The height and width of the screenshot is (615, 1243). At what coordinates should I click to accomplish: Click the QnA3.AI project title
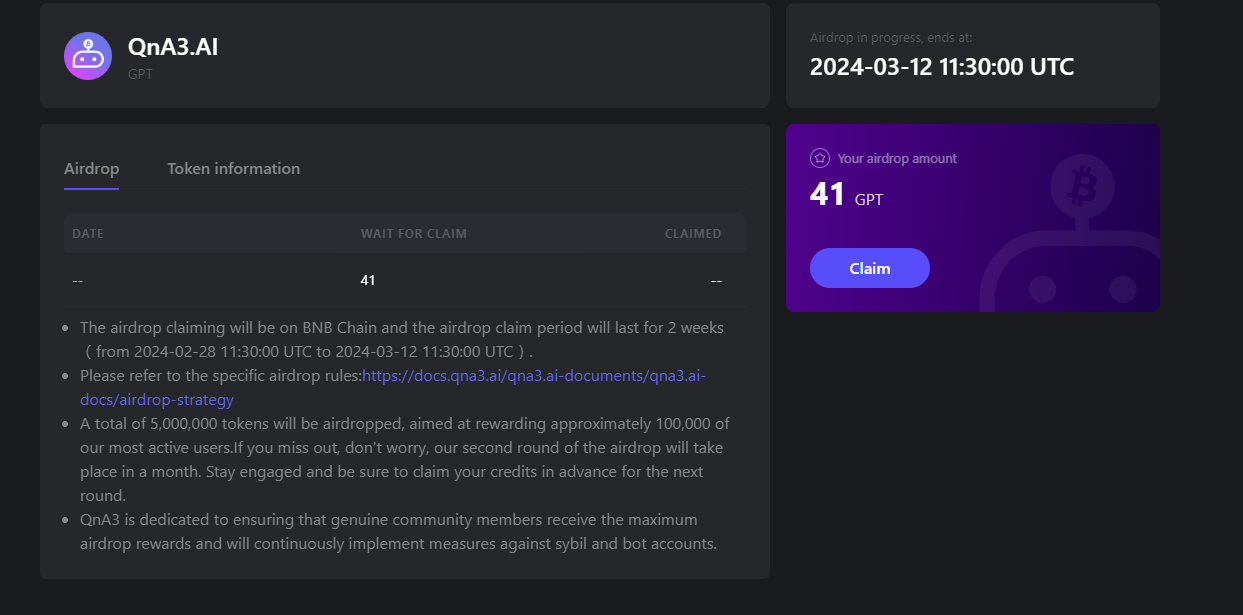pyautogui.click(x=173, y=46)
